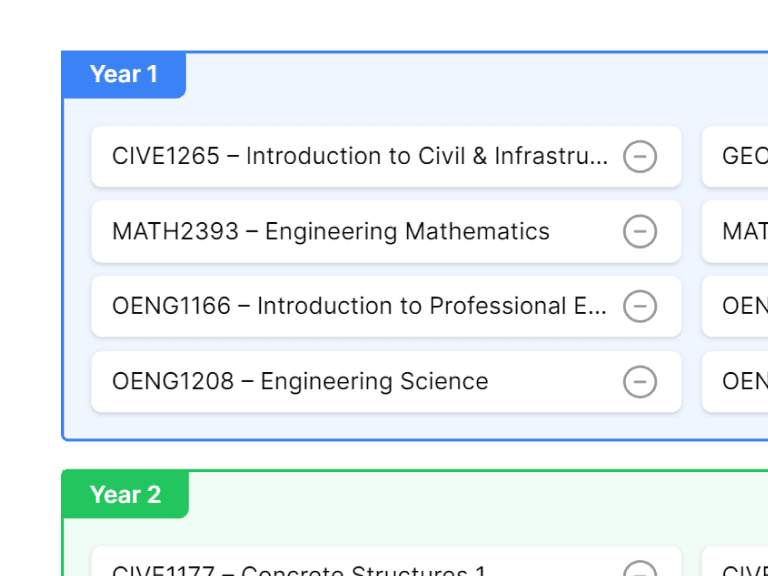
Task: Click the white gap between Year 1 and Year 2
Action: pos(400,455)
